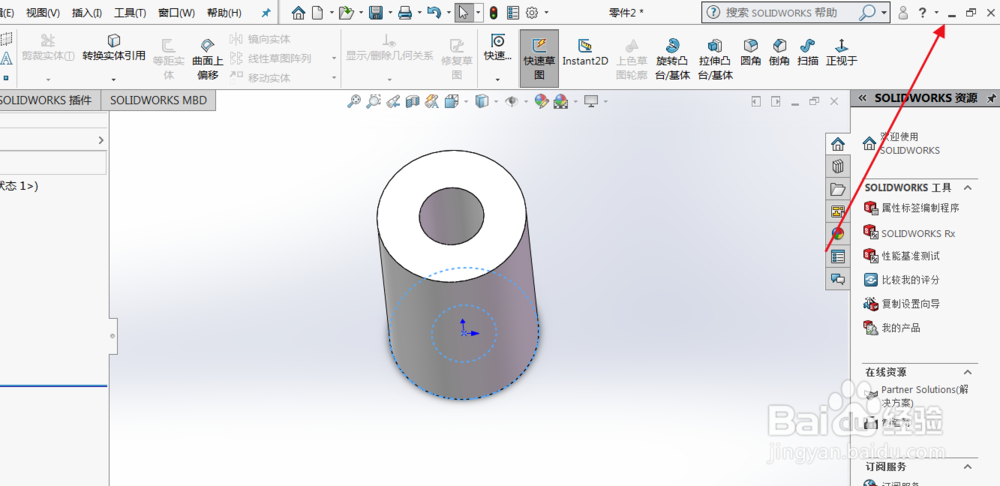Open the 工具(T) menu

pos(129,13)
